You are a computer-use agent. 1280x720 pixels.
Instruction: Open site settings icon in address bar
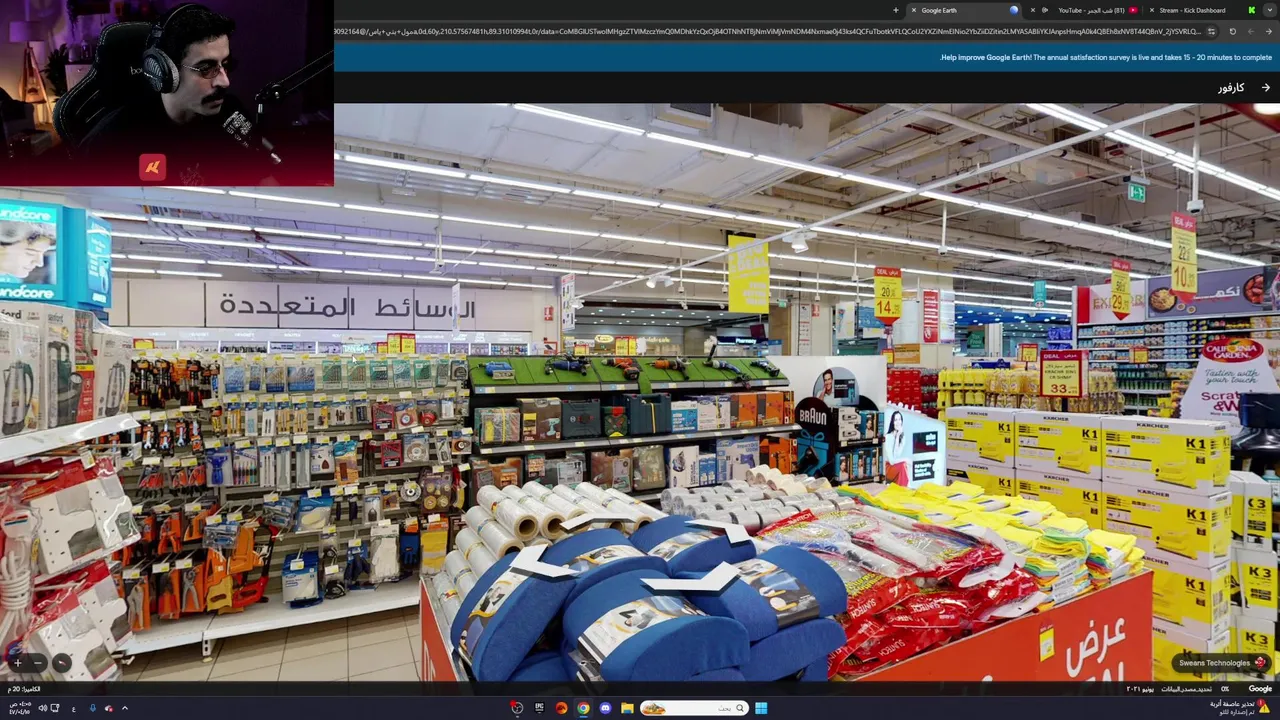(x=1211, y=31)
